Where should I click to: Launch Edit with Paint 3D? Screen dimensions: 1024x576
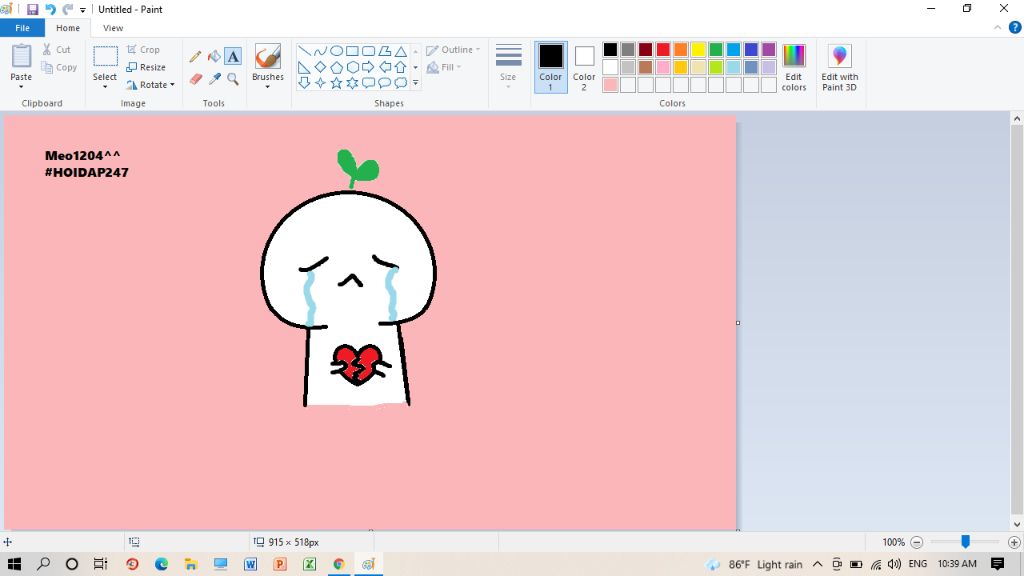840,67
